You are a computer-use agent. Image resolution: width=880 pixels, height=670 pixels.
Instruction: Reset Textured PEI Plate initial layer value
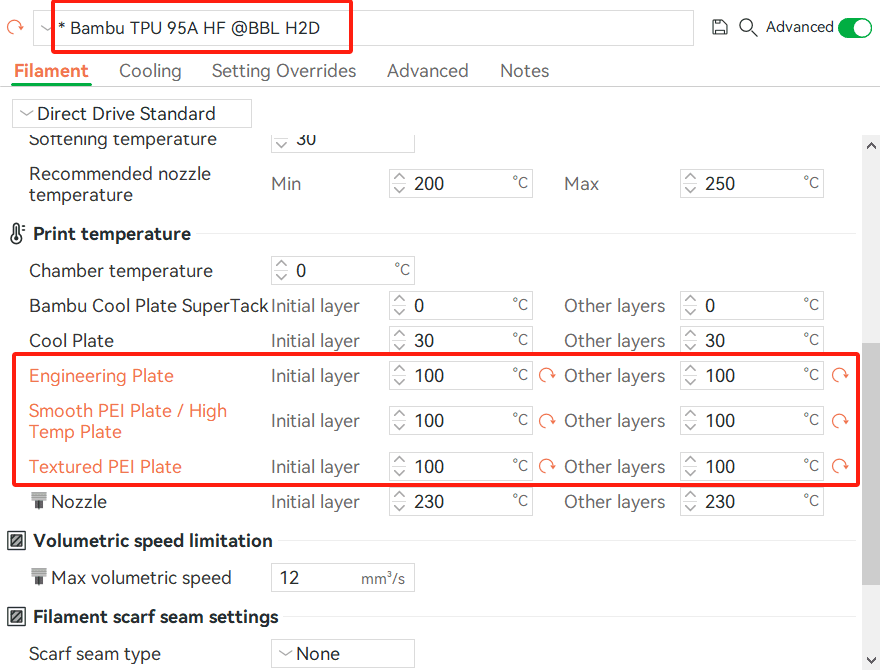tap(547, 466)
